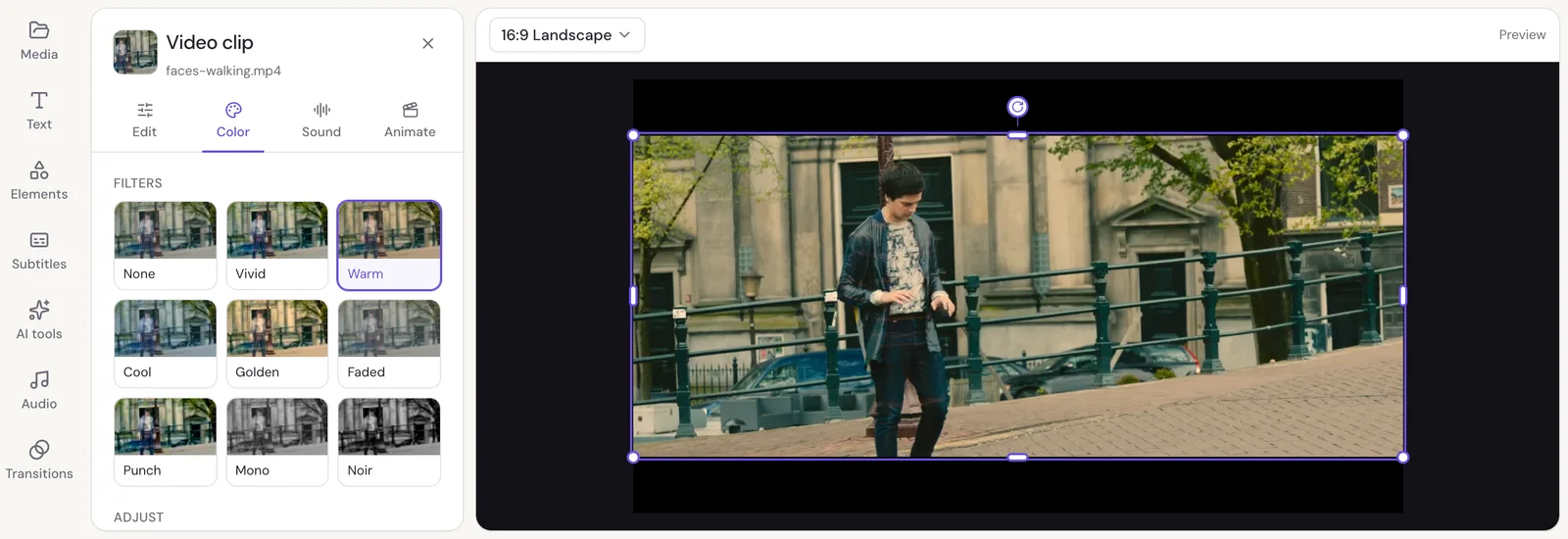Image resolution: width=1568 pixels, height=539 pixels.
Task: Apply the Noir filter
Action: coord(389,441)
